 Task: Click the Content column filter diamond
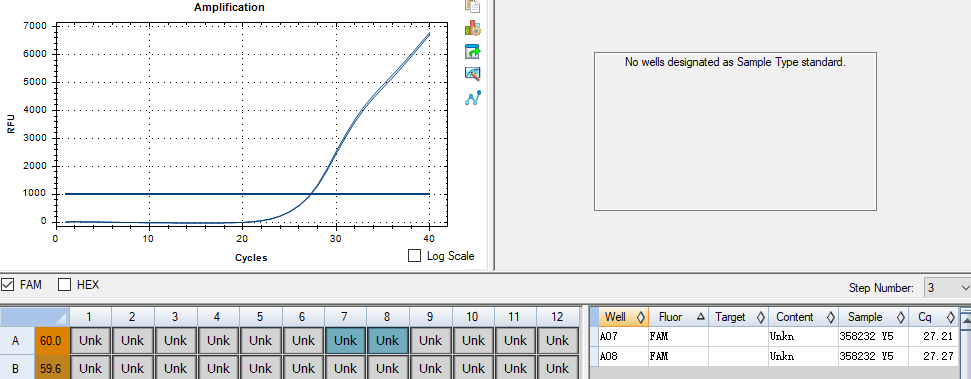click(830, 317)
